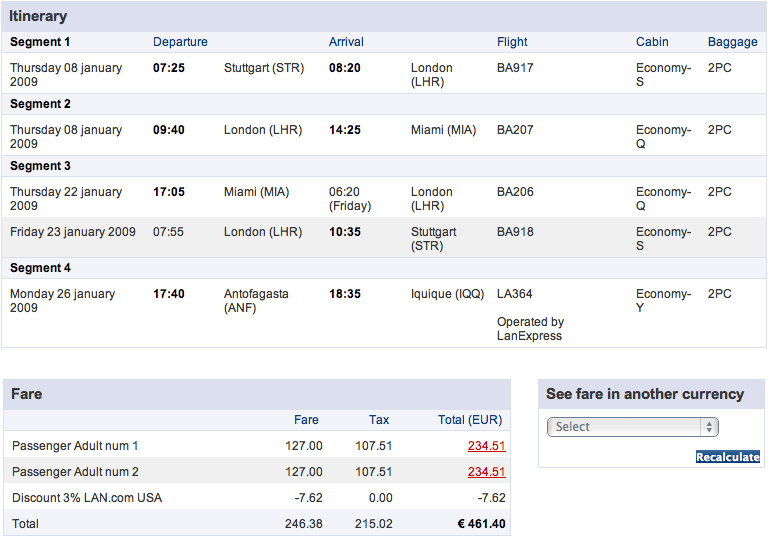Click the Recalculate button
This screenshot has height=536, width=768.
coord(727,457)
